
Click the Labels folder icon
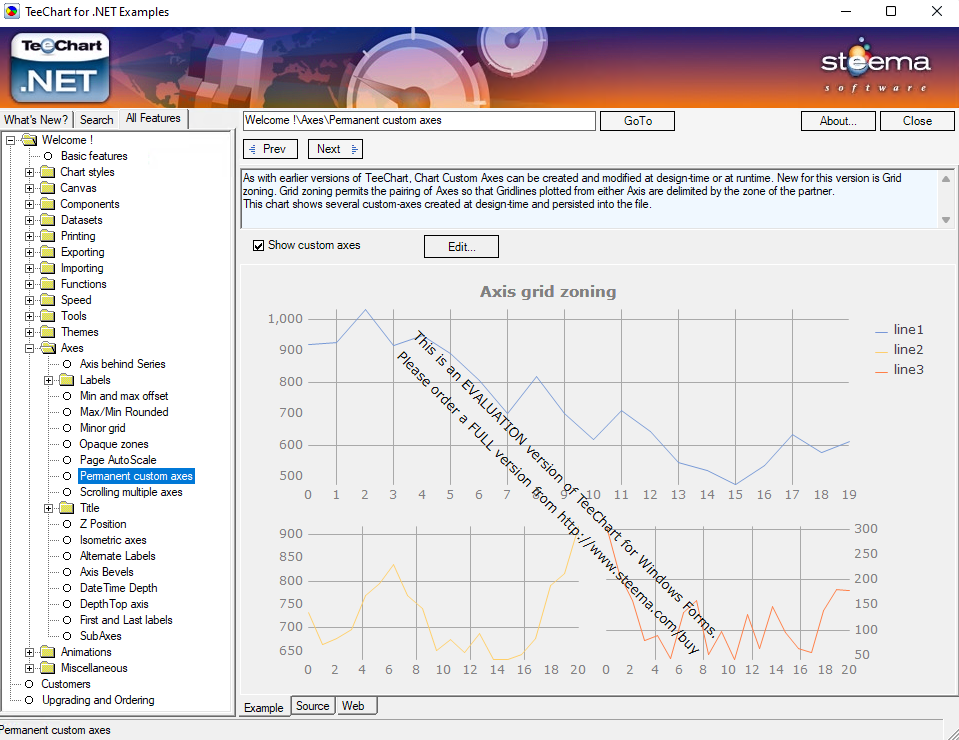click(x=67, y=380)
